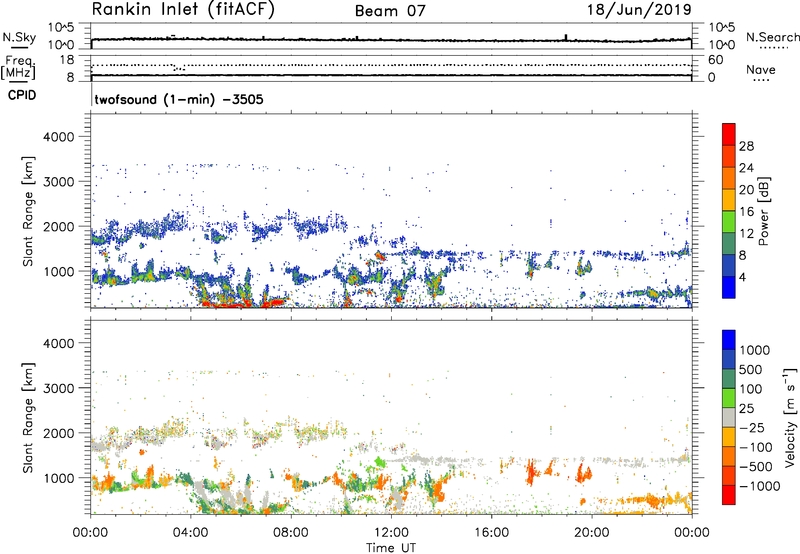Click the red bottom segment of Velocity color bar
This screenshot has height=554, width=800.
[729, 495]
